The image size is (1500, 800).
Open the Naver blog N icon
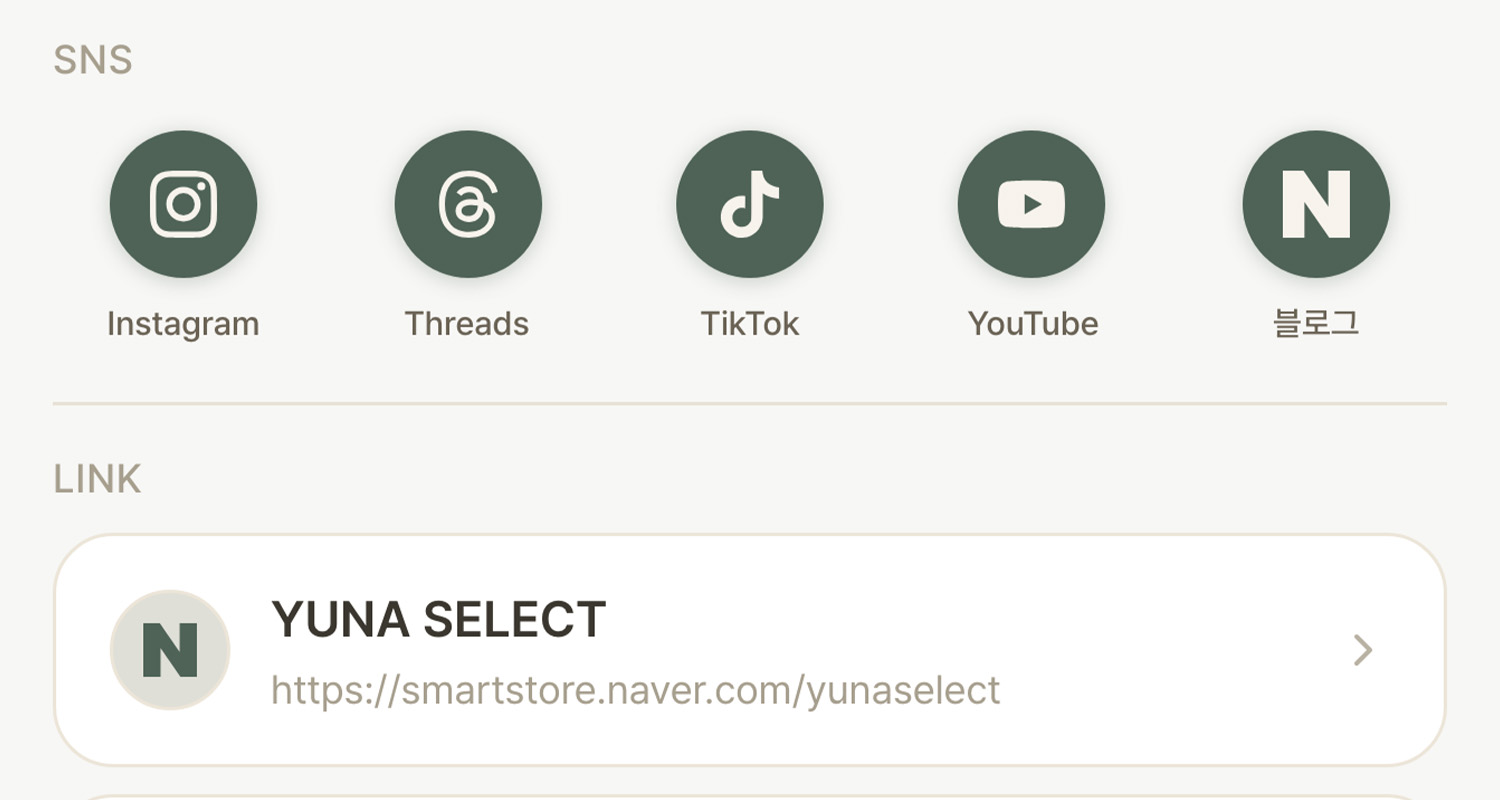click(x=1316, y=204)
